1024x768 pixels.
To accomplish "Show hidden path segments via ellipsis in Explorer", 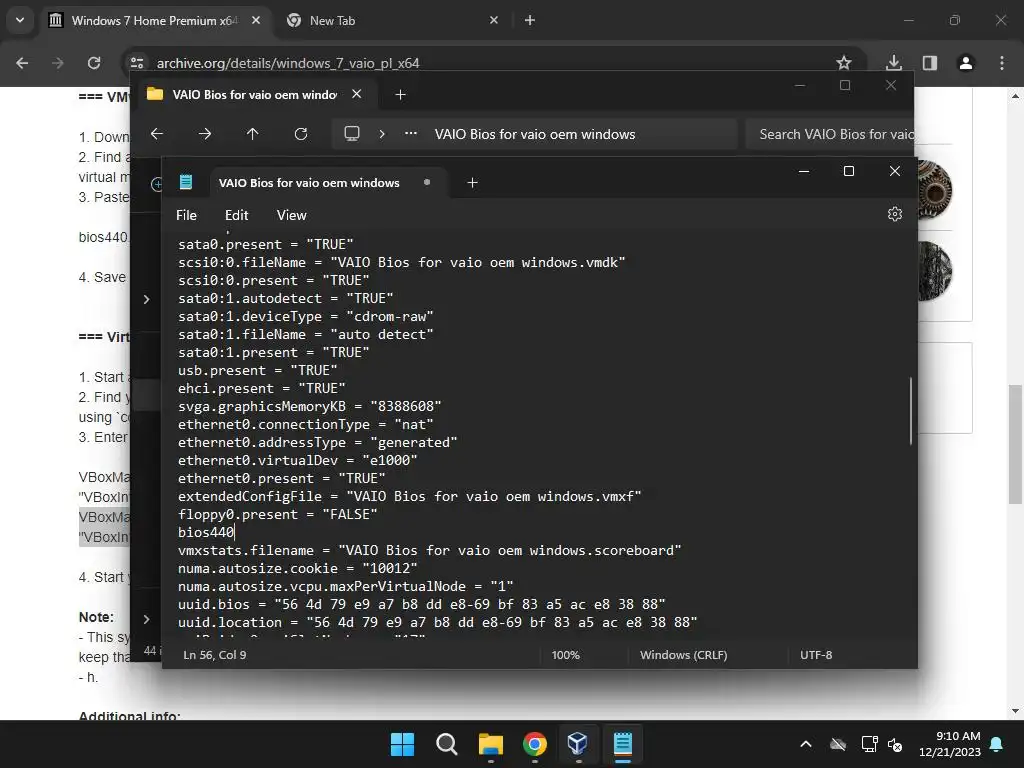I will click(411, 133).
